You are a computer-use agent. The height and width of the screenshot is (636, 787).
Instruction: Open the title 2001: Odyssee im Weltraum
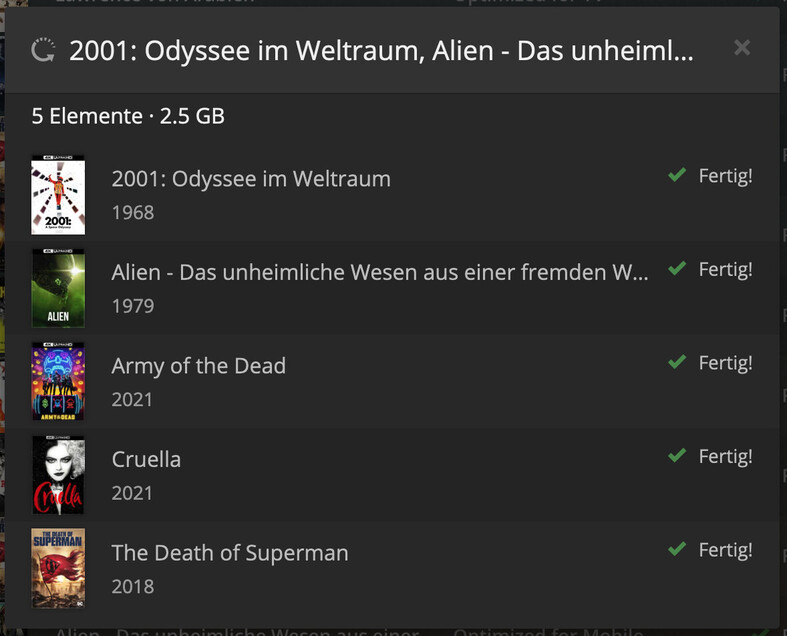(x=251, y=179)
